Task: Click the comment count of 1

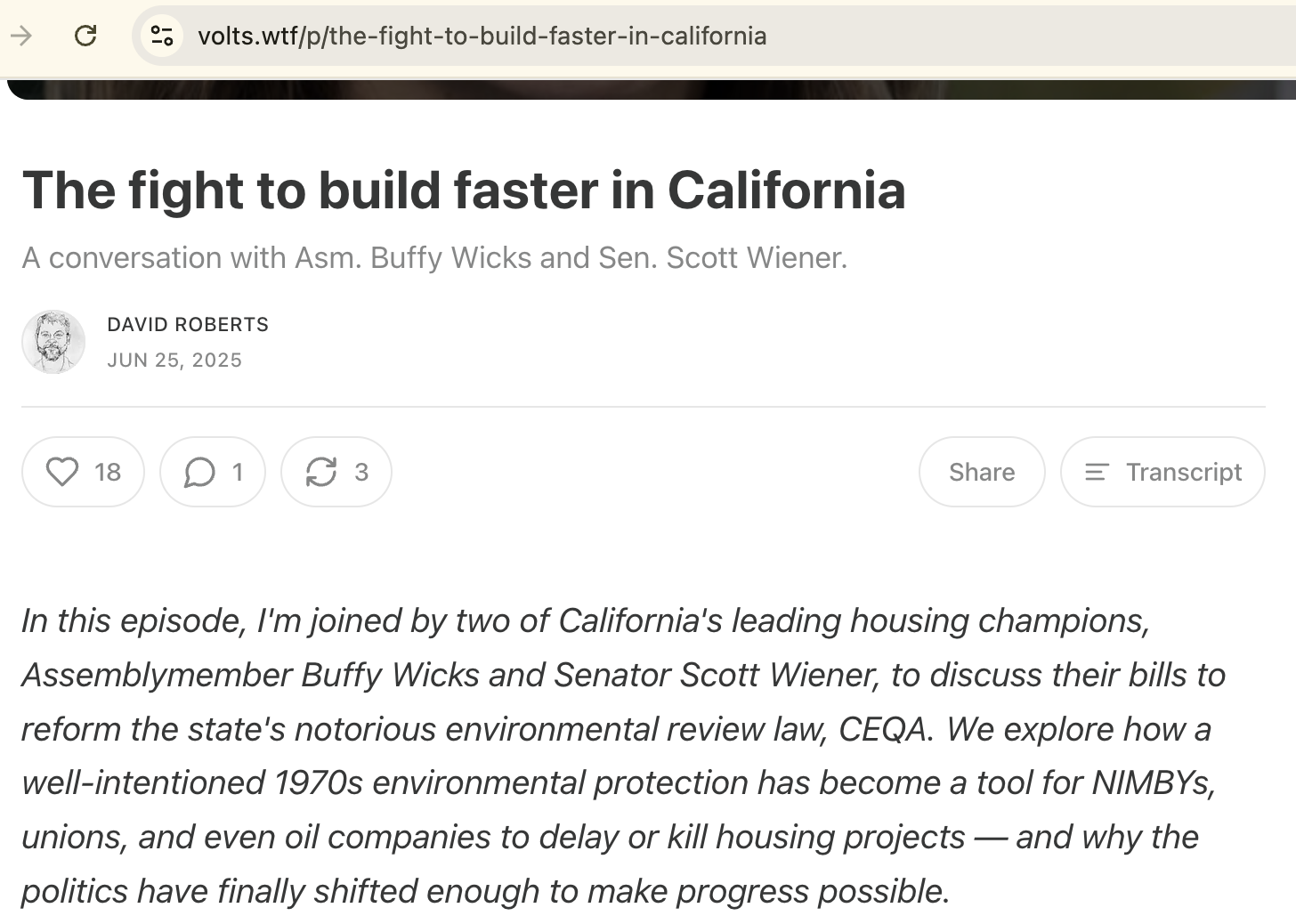Action: 238,472
